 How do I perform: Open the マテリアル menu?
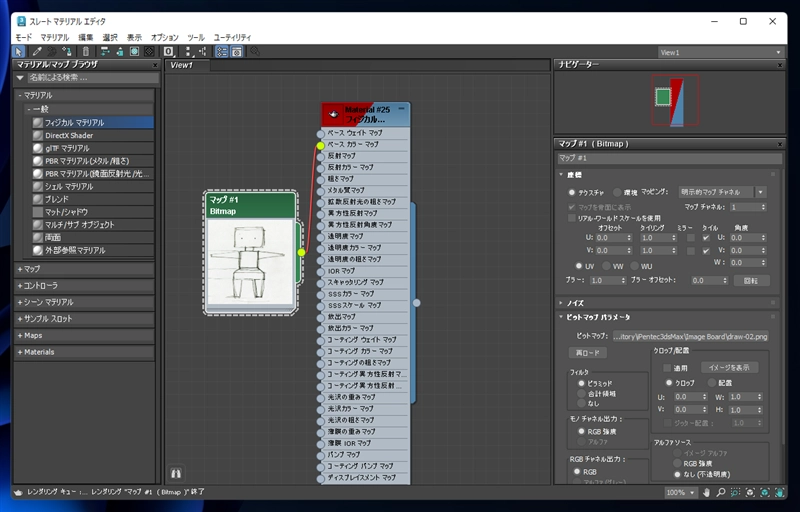tap(55, 37)
